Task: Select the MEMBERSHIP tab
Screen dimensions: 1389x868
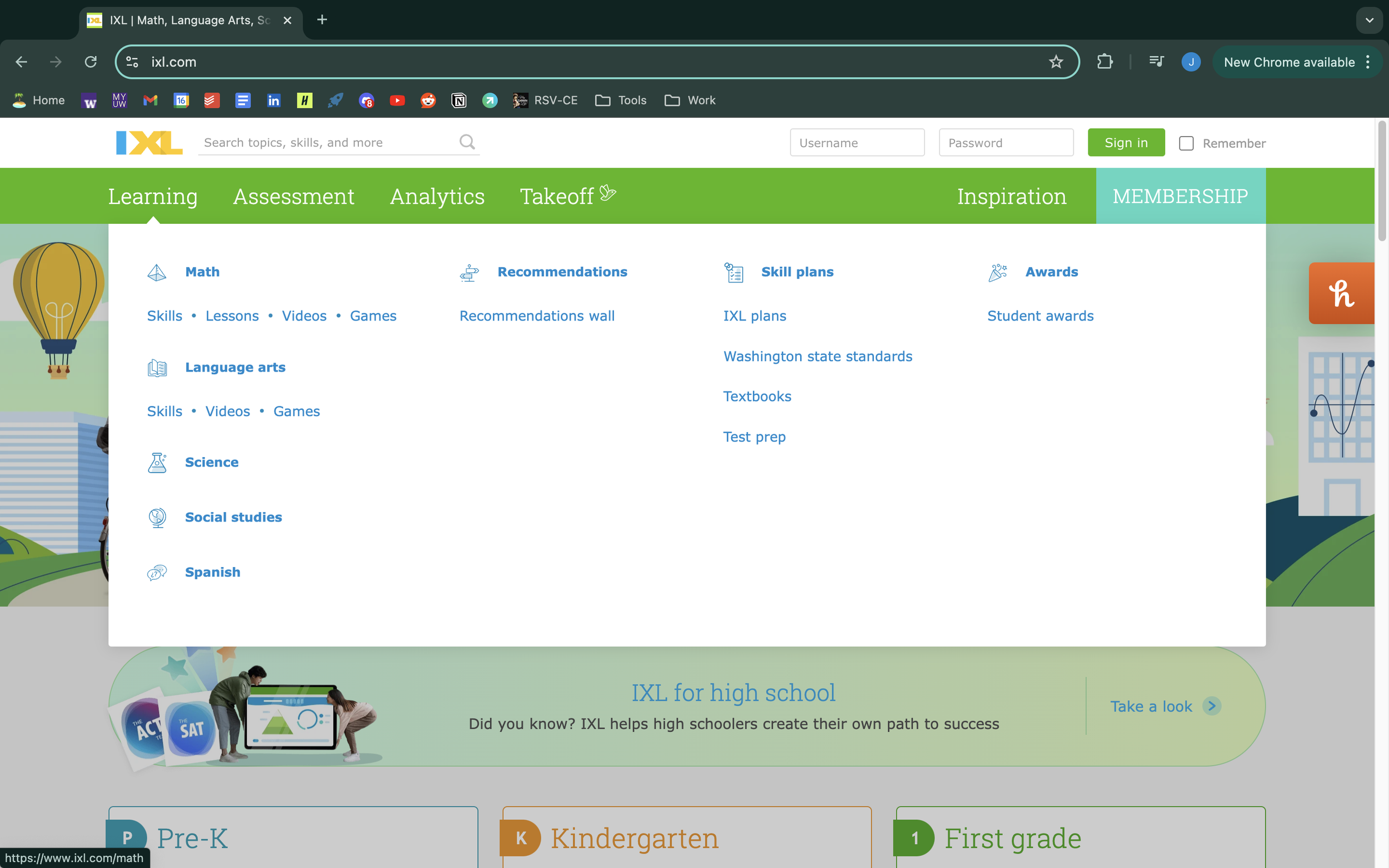Action: click(x=1180, y=197)
